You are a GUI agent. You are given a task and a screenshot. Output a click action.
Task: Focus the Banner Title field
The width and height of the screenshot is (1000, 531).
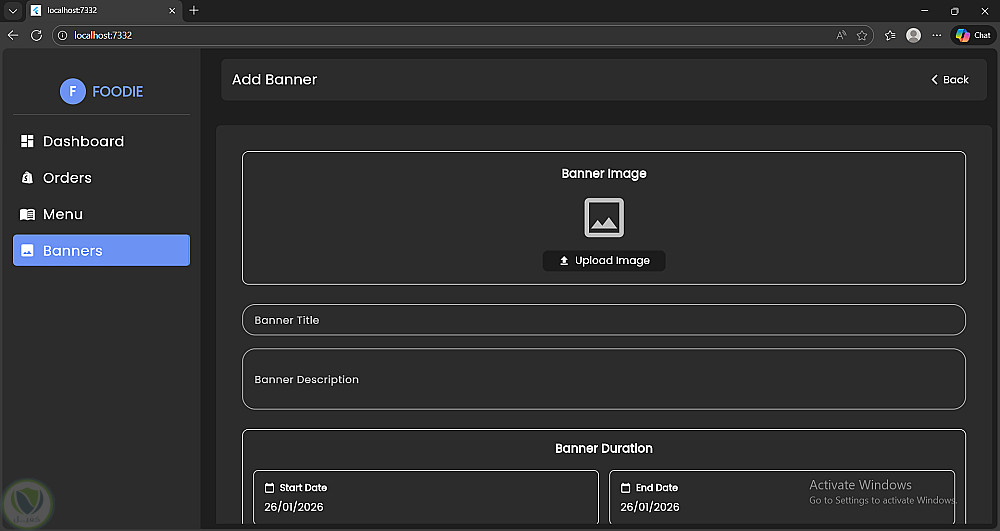(x=604, y=320)
